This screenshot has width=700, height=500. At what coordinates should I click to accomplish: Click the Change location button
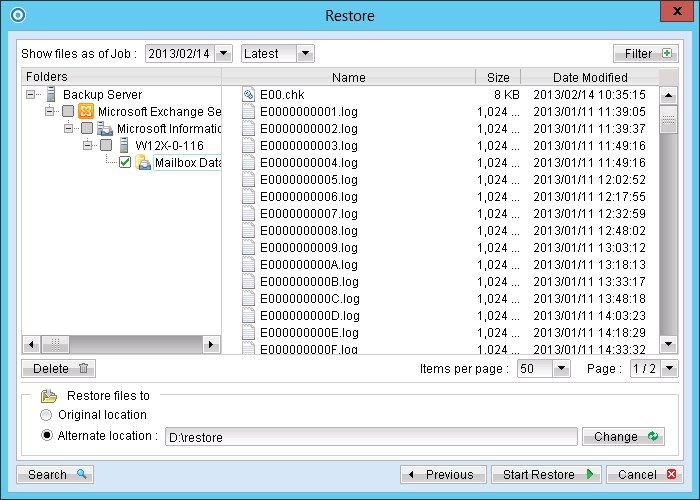(623, 436)
